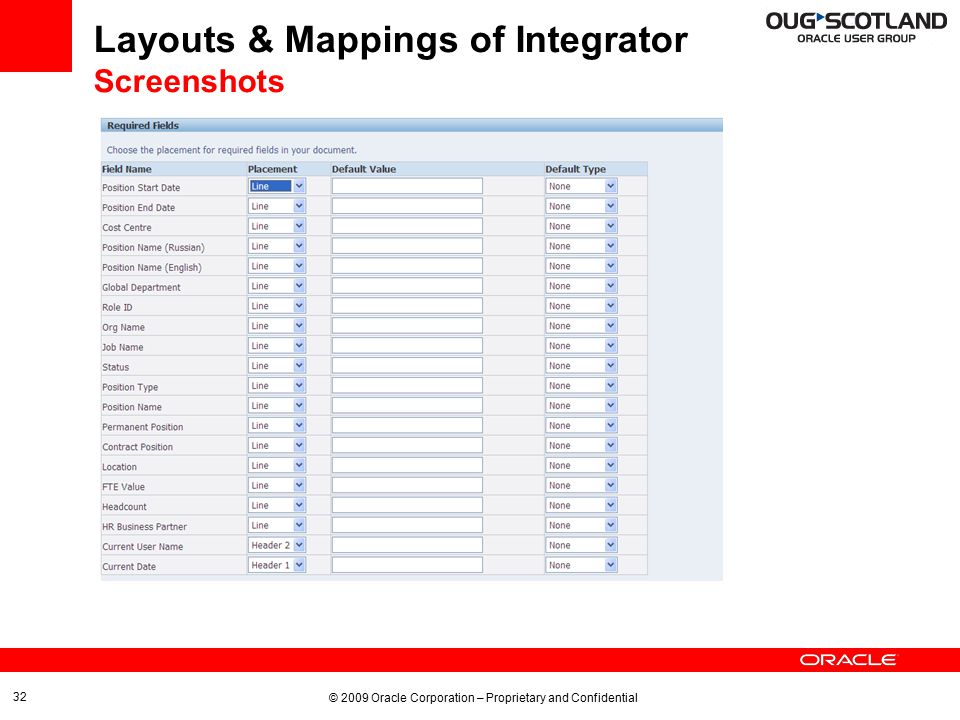
Task: Open Placement dropdown for Headcount
Action: click(277, 505)
